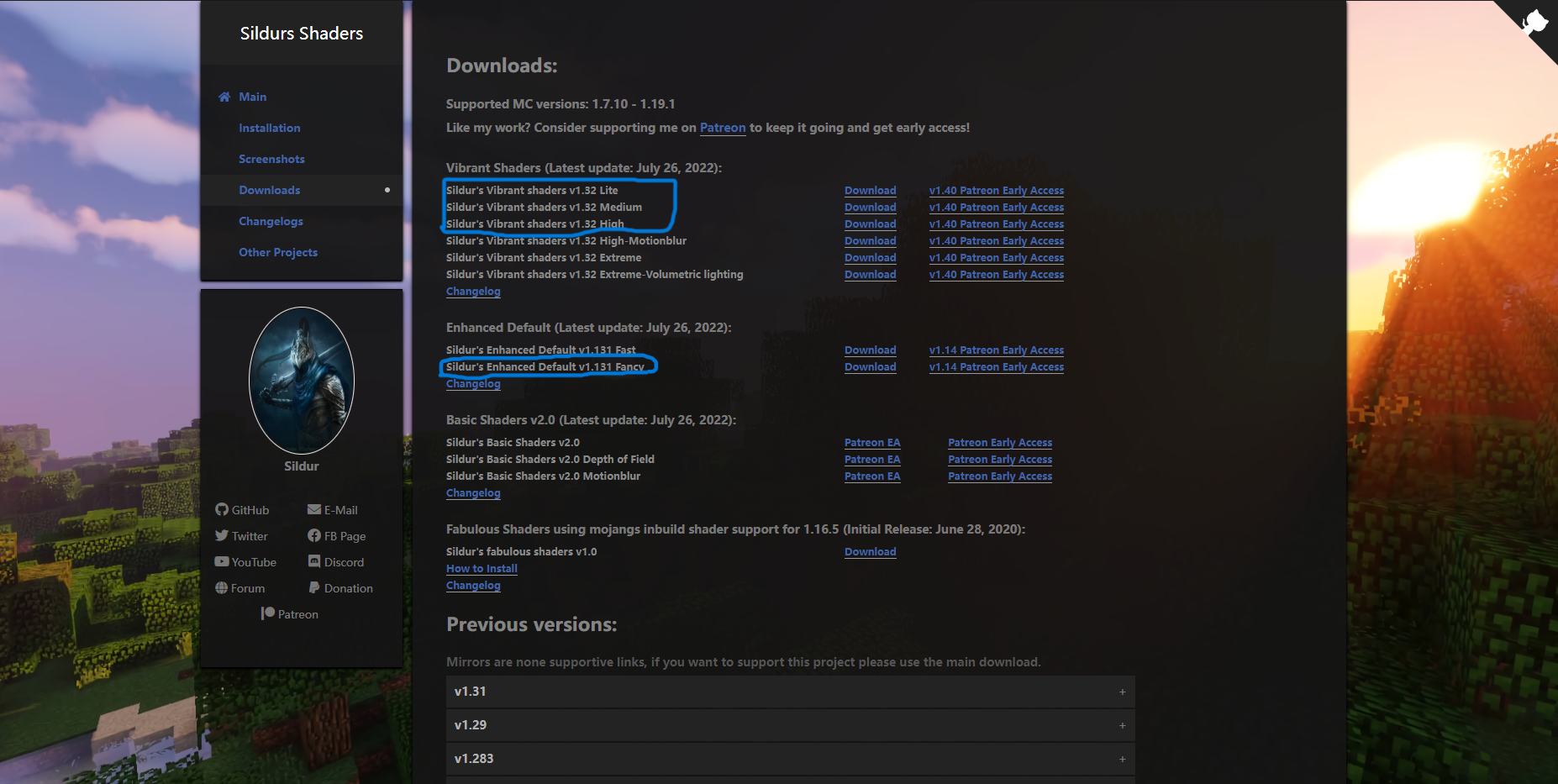Screen dimensions: 1558x784
Task: Click Patreon EA for Sildur's Basic Shaders v2.0
Action: (x=872, y=443)
